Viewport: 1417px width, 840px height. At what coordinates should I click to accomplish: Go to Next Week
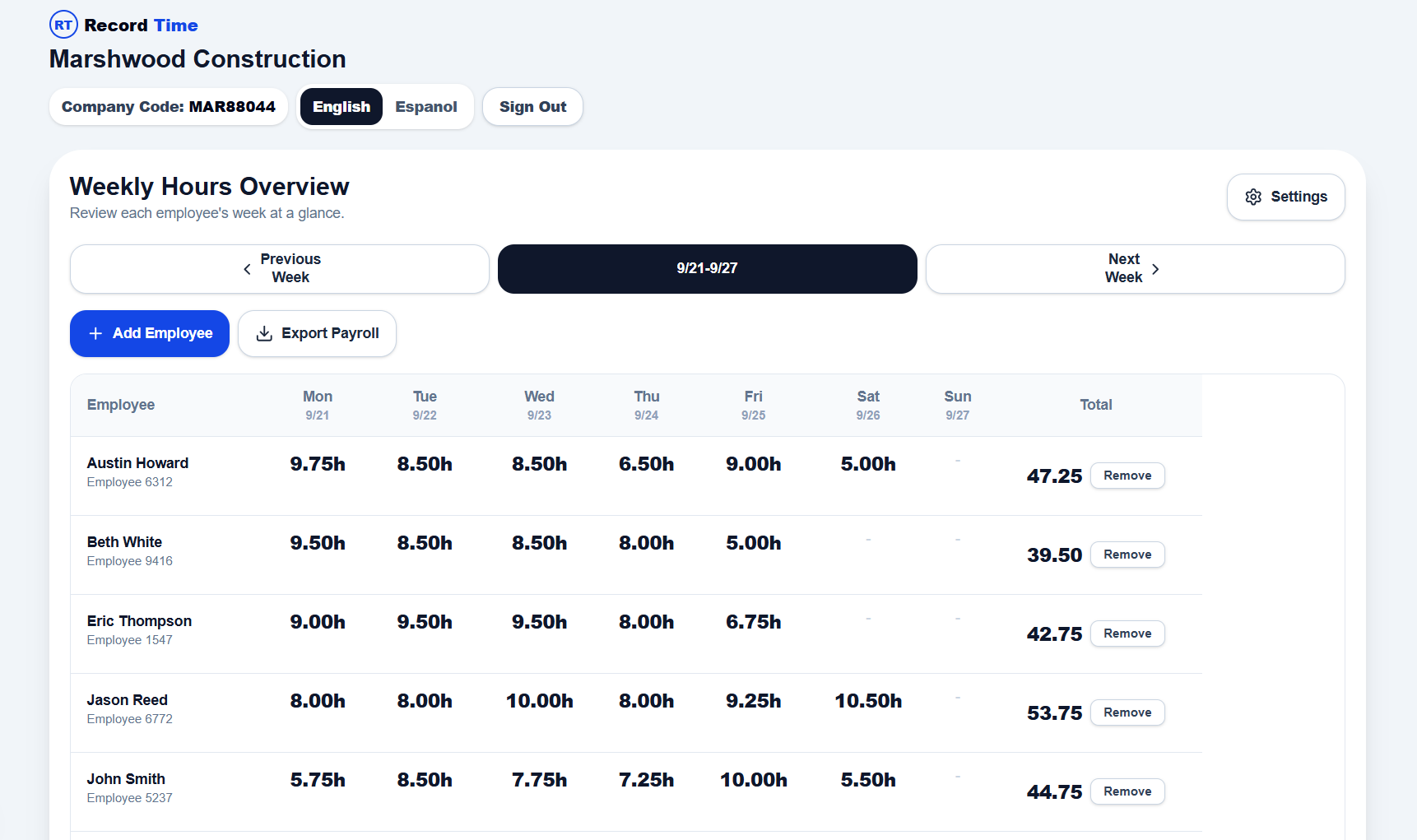point(1135,269)
